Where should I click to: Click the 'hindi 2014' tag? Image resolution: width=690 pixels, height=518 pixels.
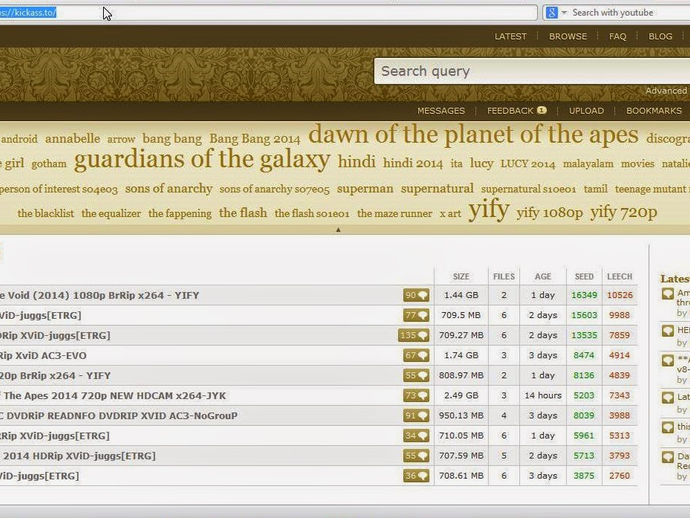(x=413, y=164)
